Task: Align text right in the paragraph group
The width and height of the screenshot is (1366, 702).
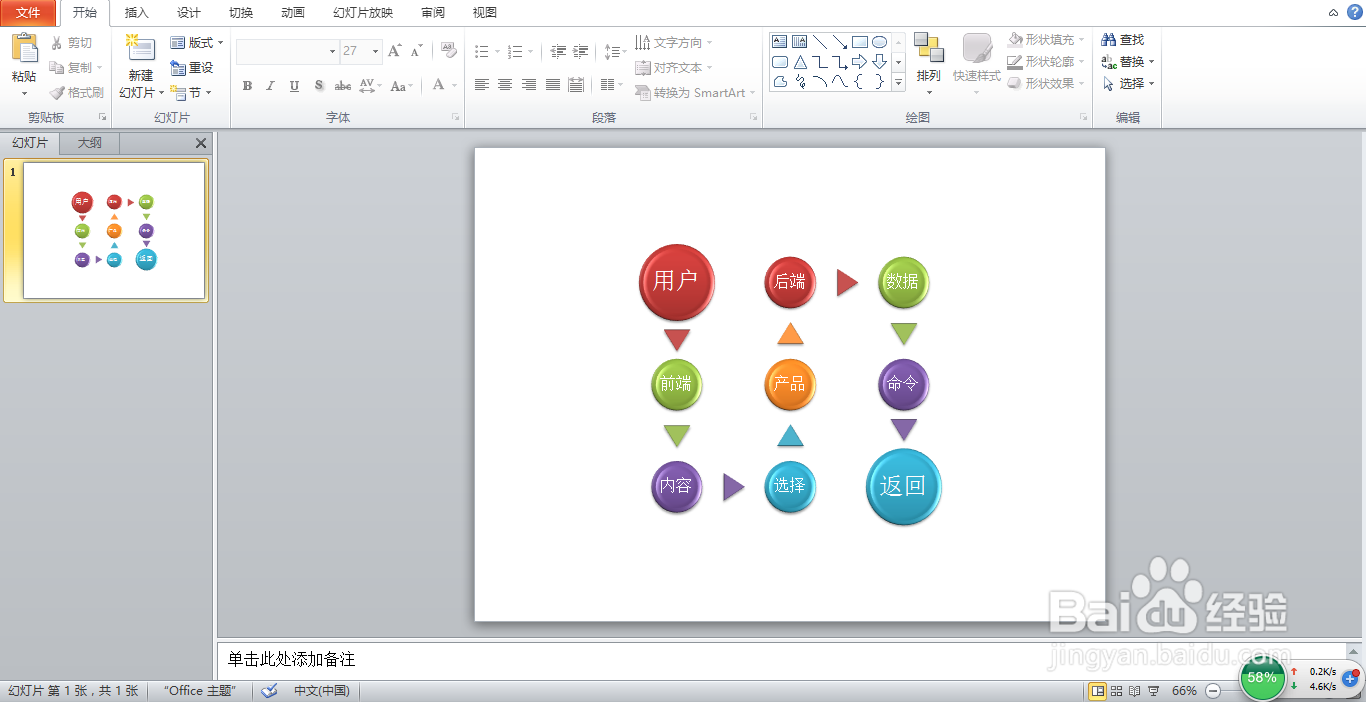Action: point(529,85)
